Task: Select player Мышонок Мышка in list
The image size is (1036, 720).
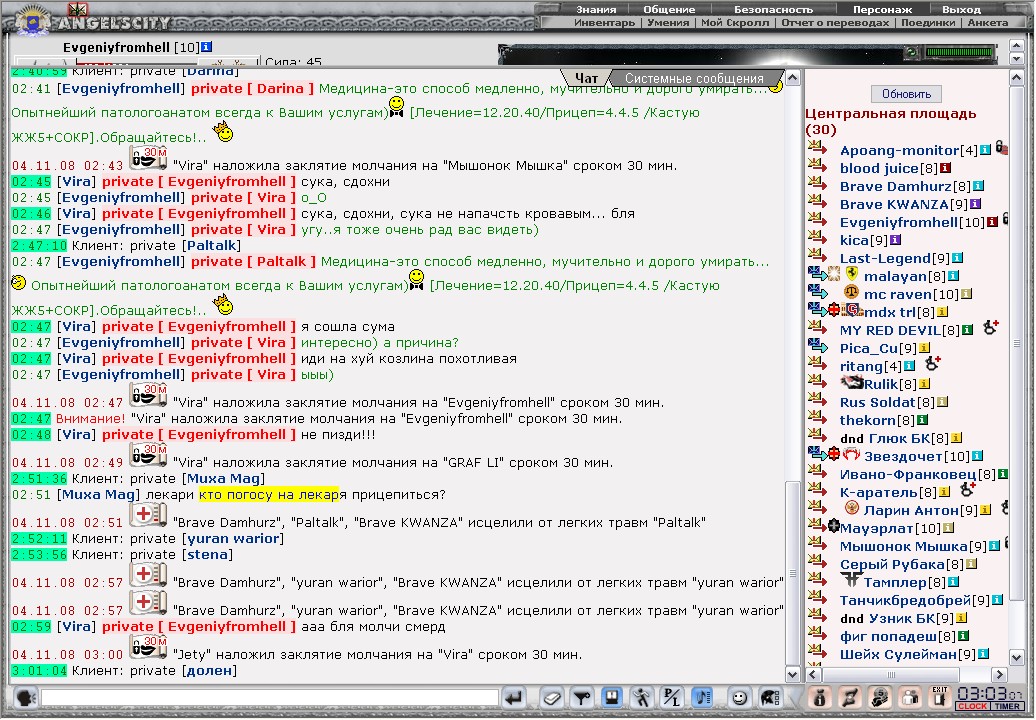Action: point(903,546)
